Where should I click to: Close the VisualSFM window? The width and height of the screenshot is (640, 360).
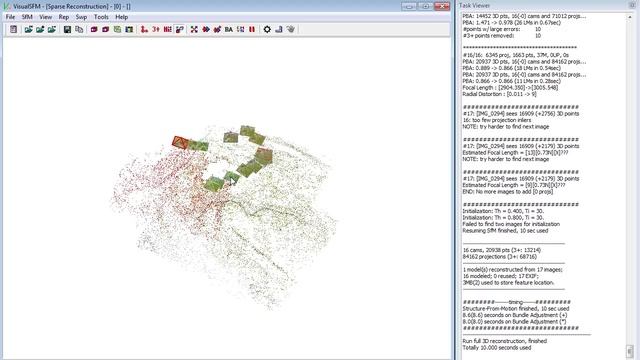tap(442, 7)
